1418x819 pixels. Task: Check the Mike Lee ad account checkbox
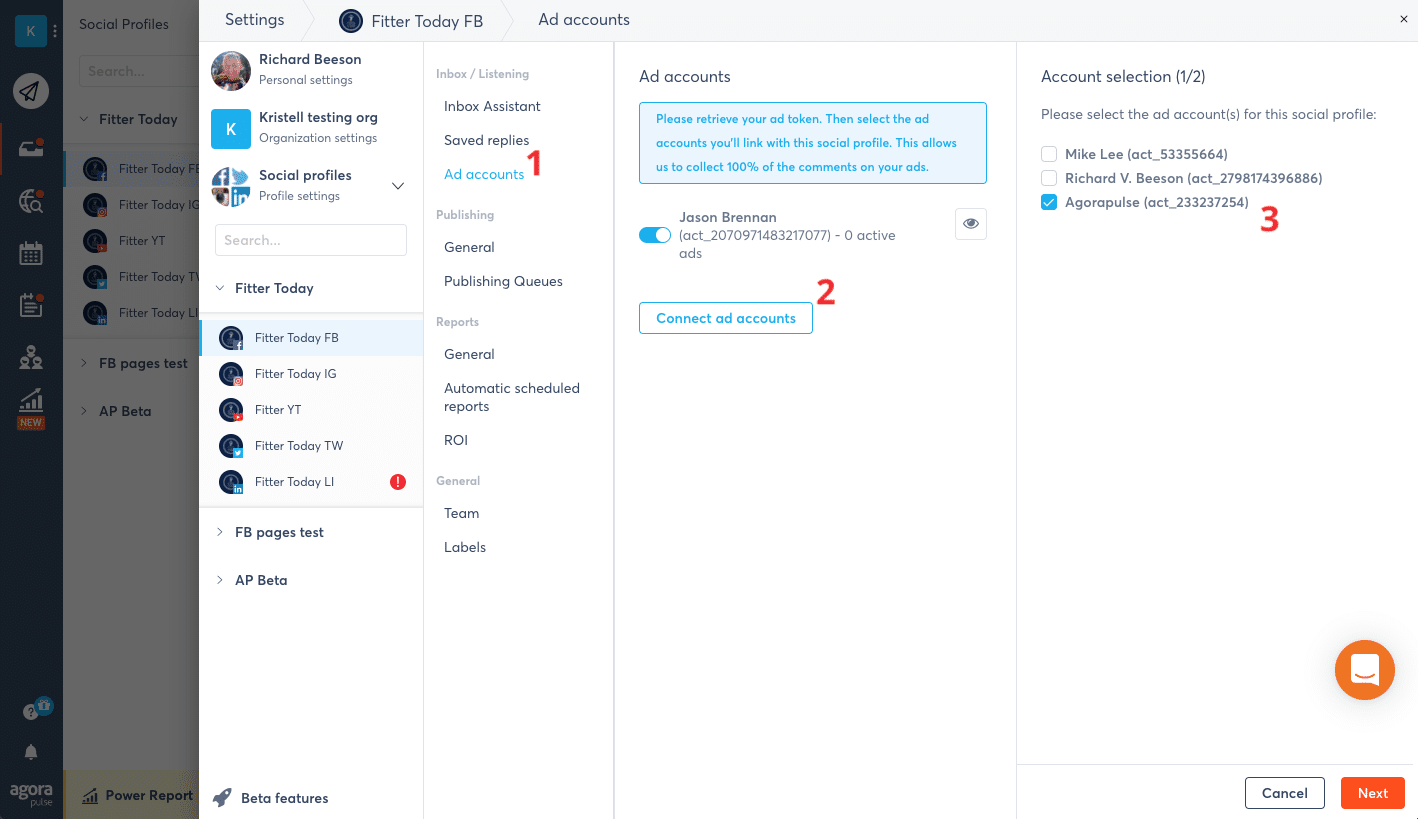tap(1049, 154)
